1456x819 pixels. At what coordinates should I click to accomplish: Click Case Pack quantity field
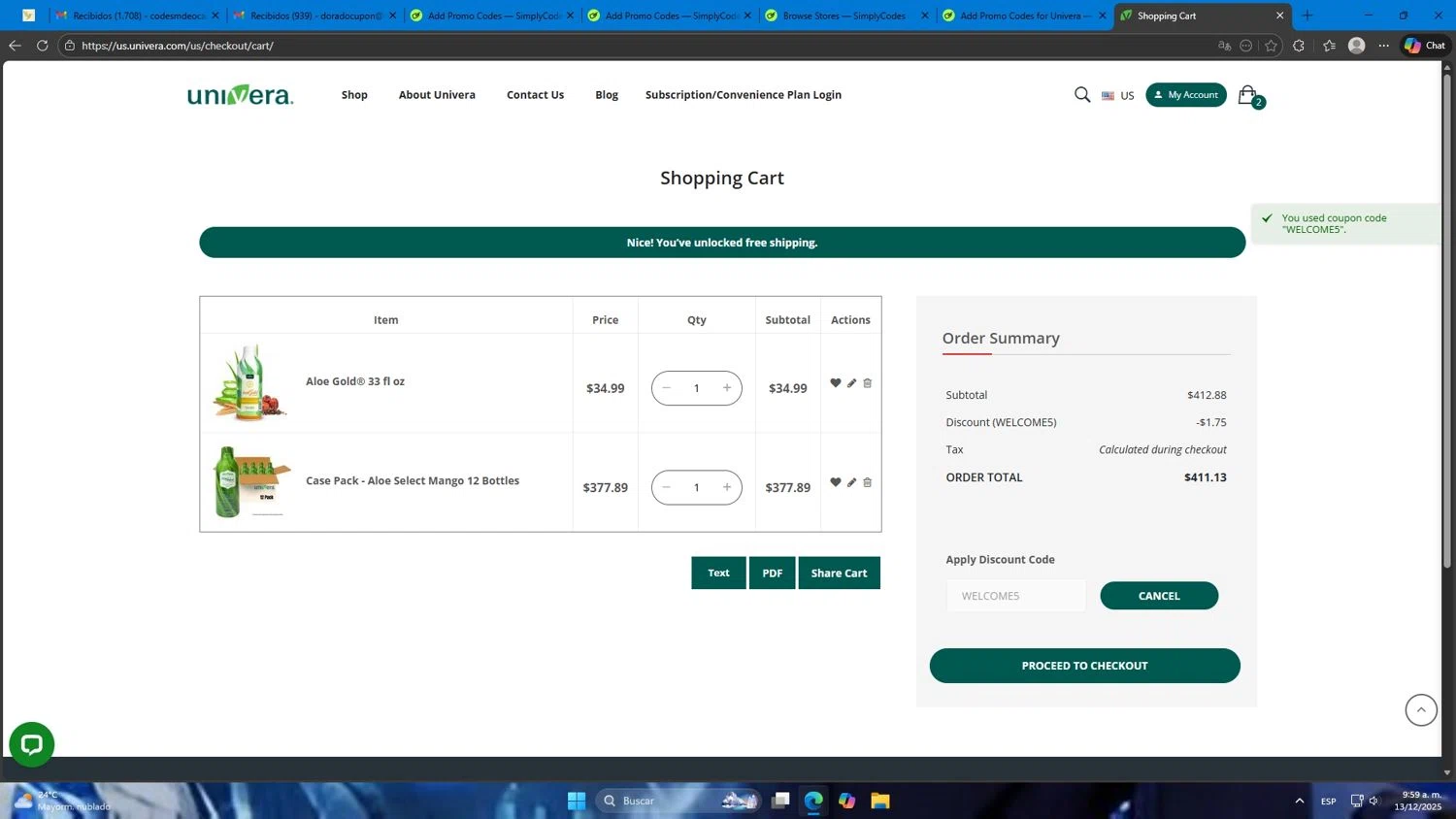tap(697, 487)
